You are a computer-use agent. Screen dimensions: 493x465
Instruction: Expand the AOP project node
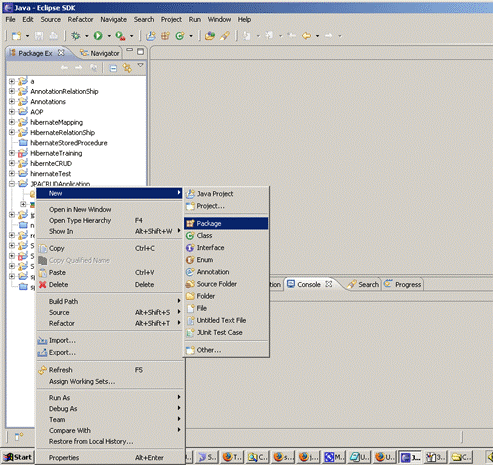pos(12,112)
